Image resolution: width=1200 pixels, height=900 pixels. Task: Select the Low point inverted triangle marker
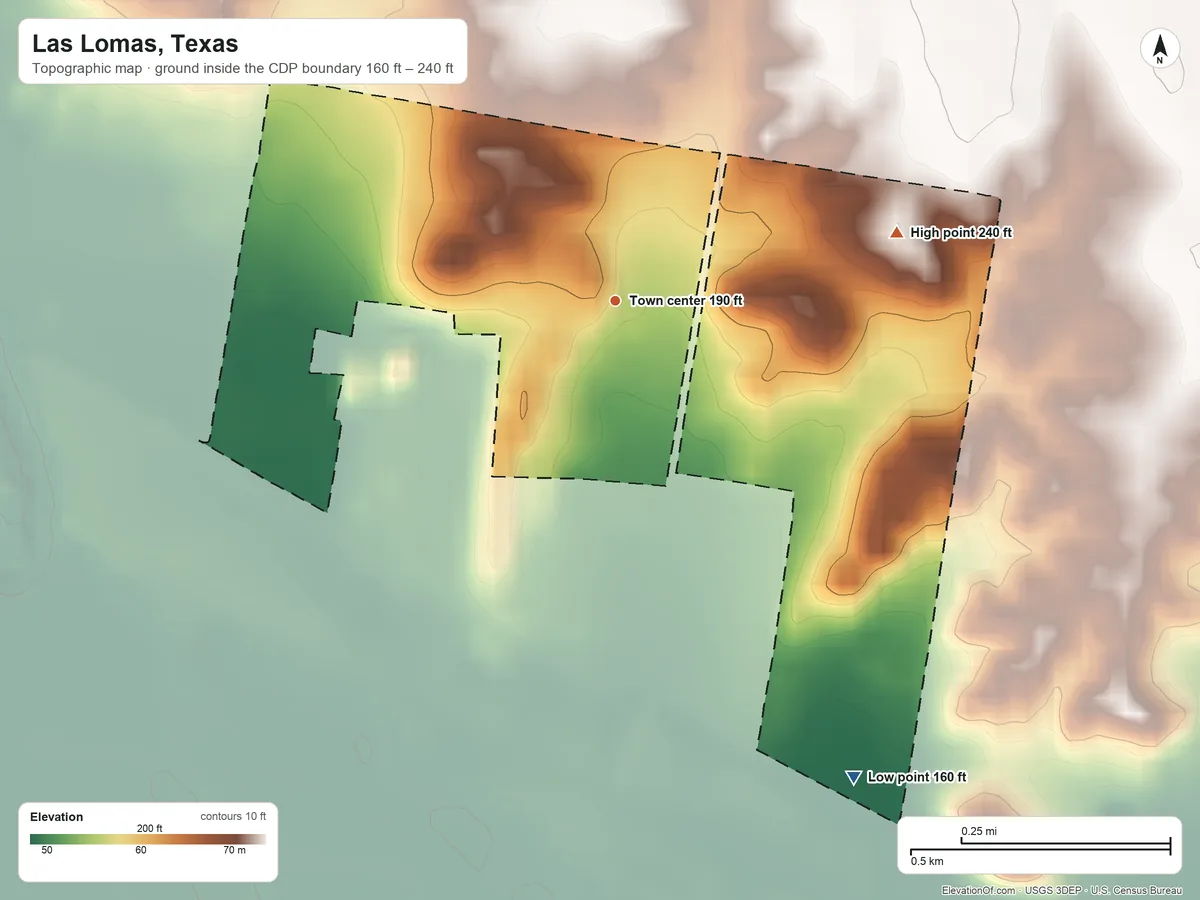tap(853, 778)
